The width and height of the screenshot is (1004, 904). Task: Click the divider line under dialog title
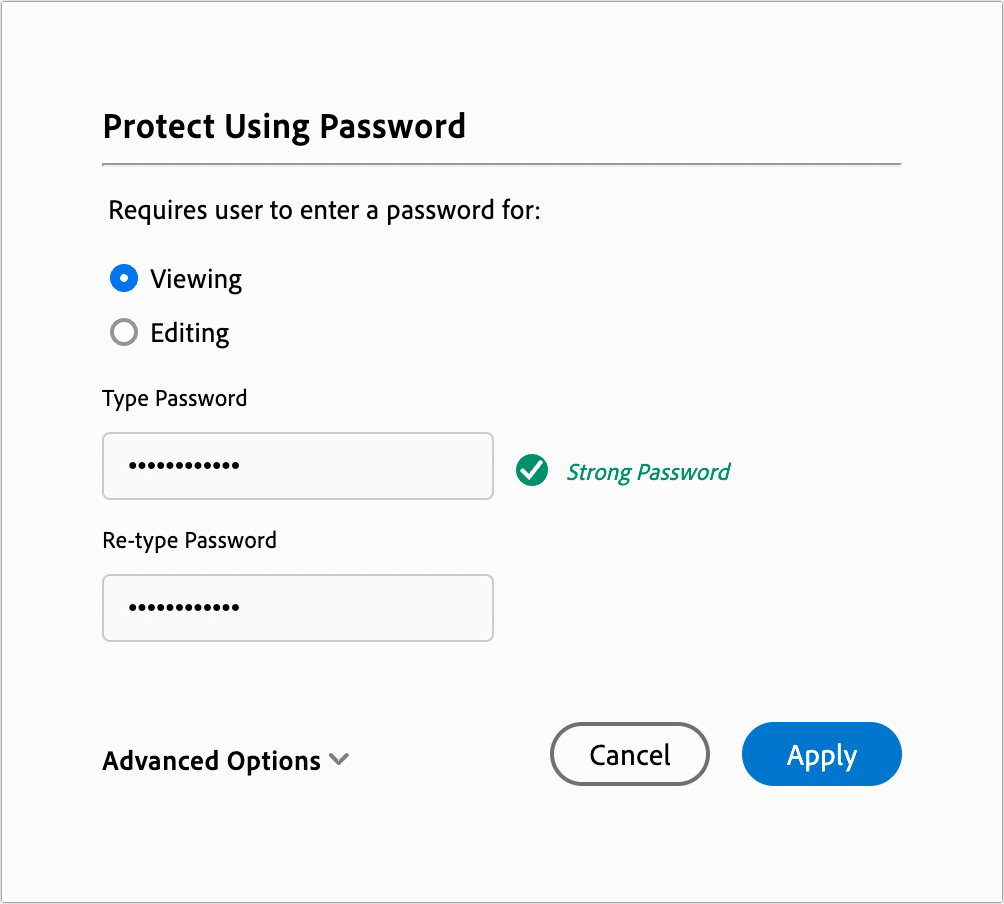click(501, 163)
